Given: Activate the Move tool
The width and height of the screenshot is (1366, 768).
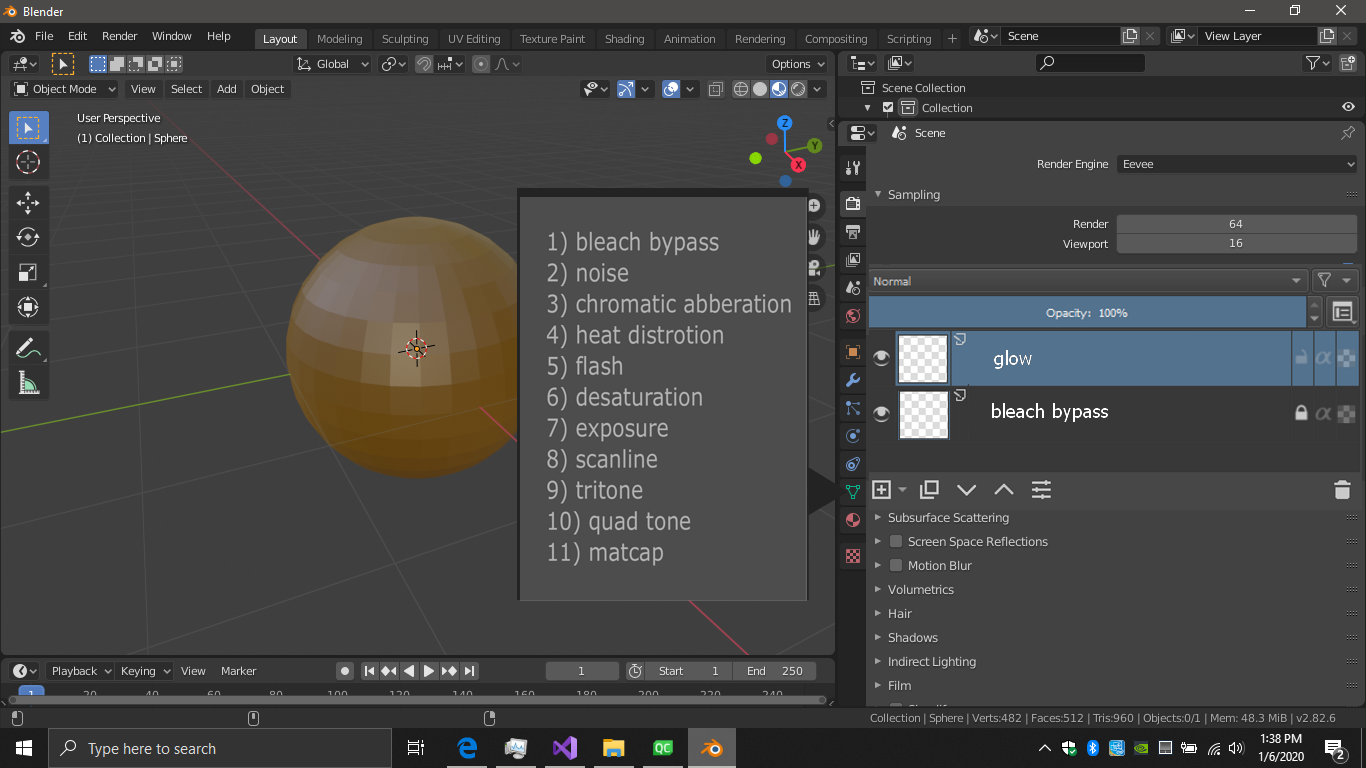Looking at the screenshot, I should (x=28, y=203).
